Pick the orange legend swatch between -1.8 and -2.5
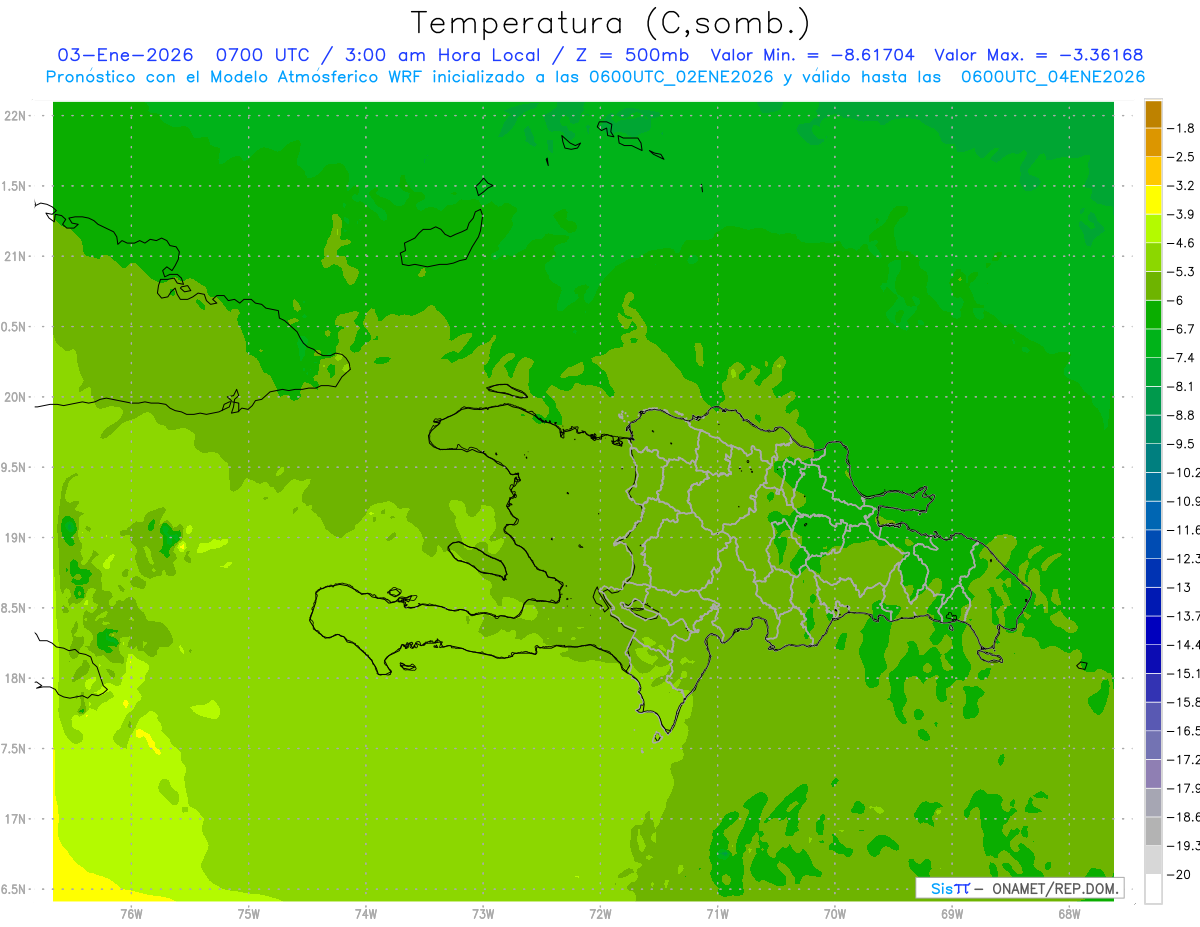 coord(1153,143)
